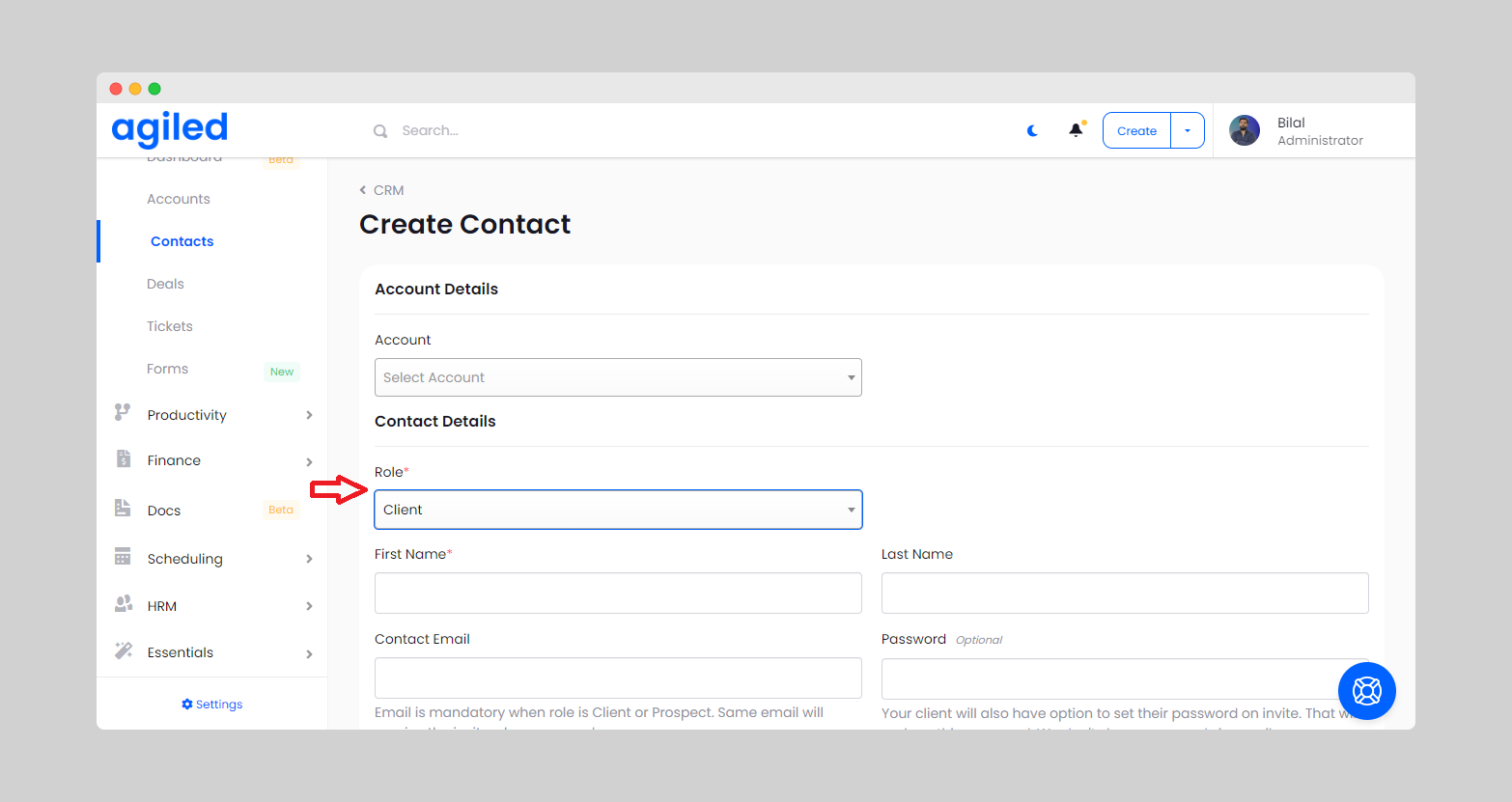1512x802 pixels.
Task: Expand the Essentials sidebar menu
Action: click(x=309, y=653)
